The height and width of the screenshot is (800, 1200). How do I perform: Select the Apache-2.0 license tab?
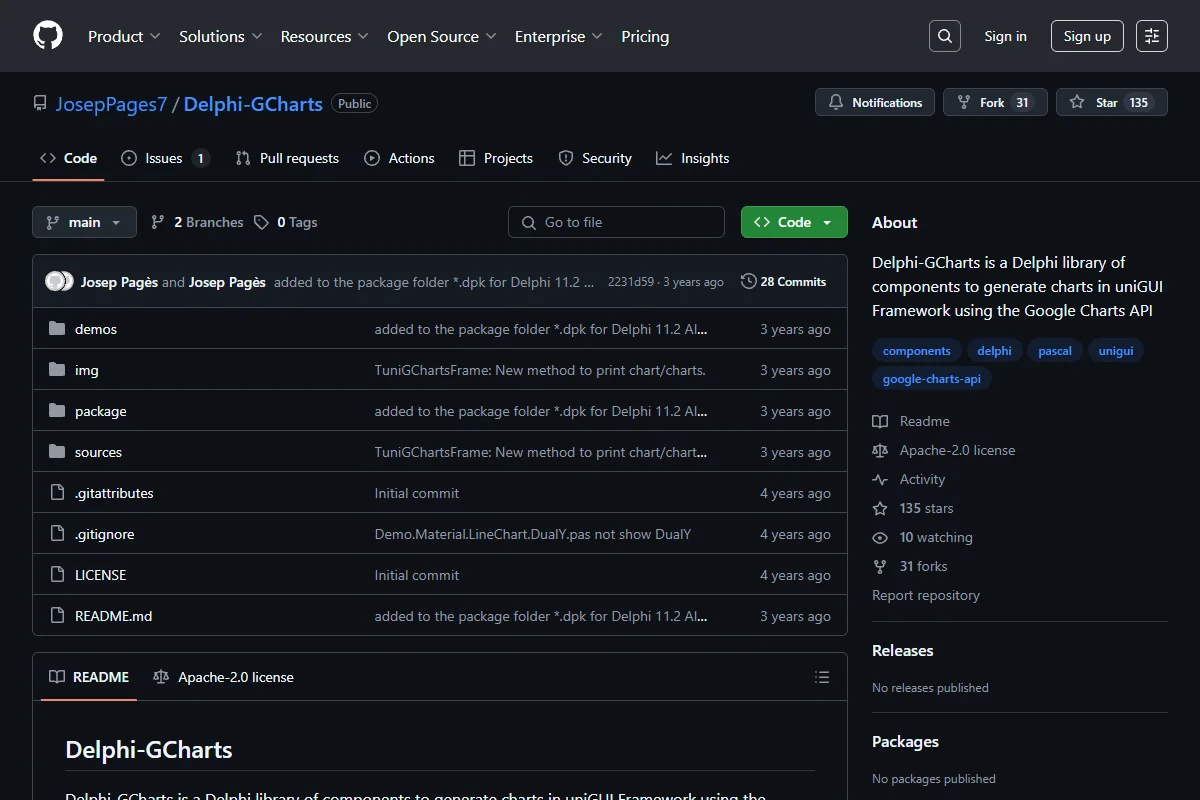[223, 677]
